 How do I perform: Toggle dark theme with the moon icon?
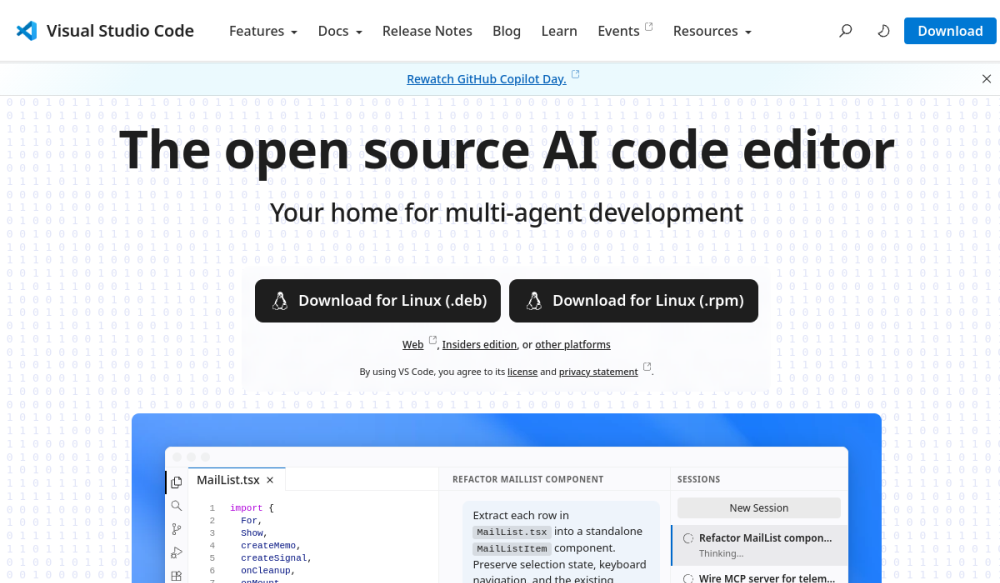click(x=883, y=31)
